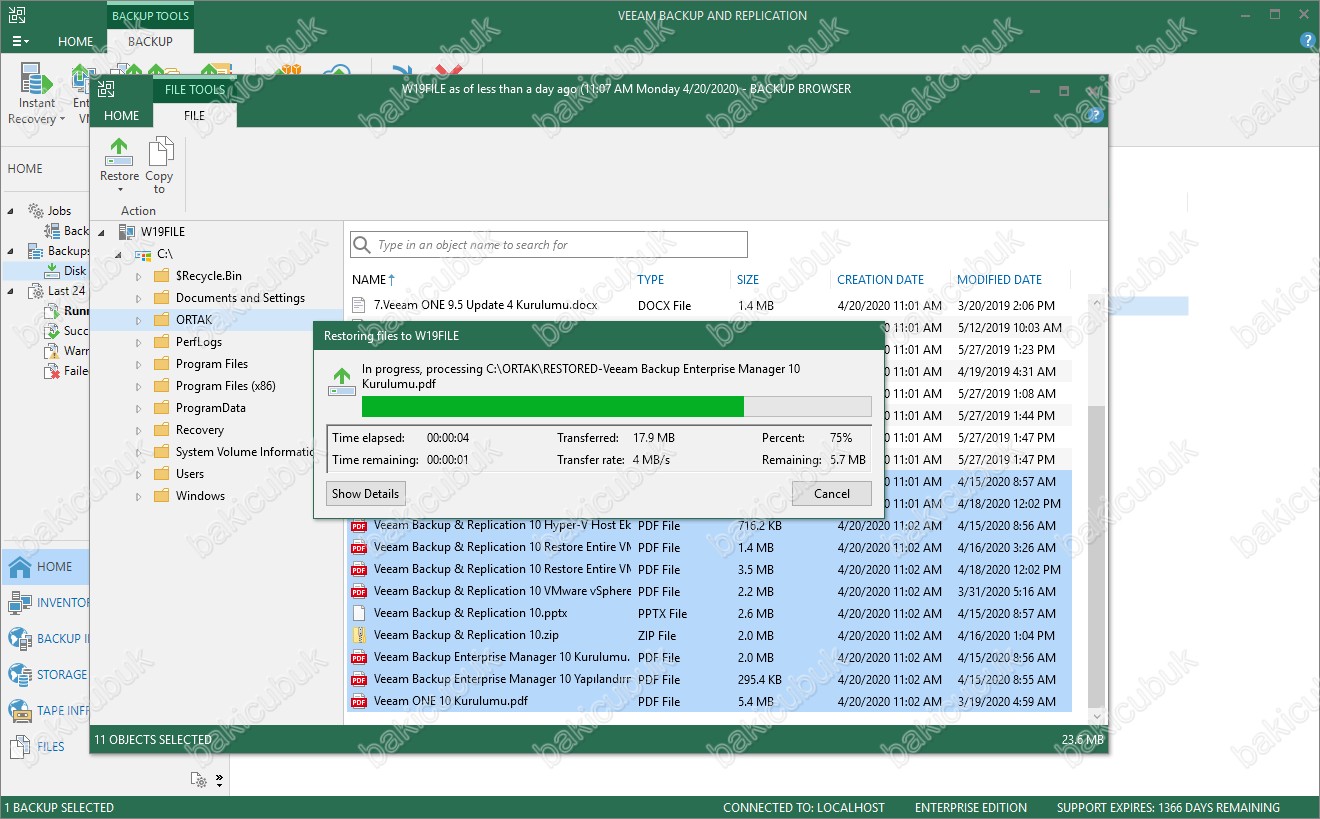Screen dimensions: 1320x819
Task: Click the Copy to icon in ribbon
Action: [x=159, y=151]
